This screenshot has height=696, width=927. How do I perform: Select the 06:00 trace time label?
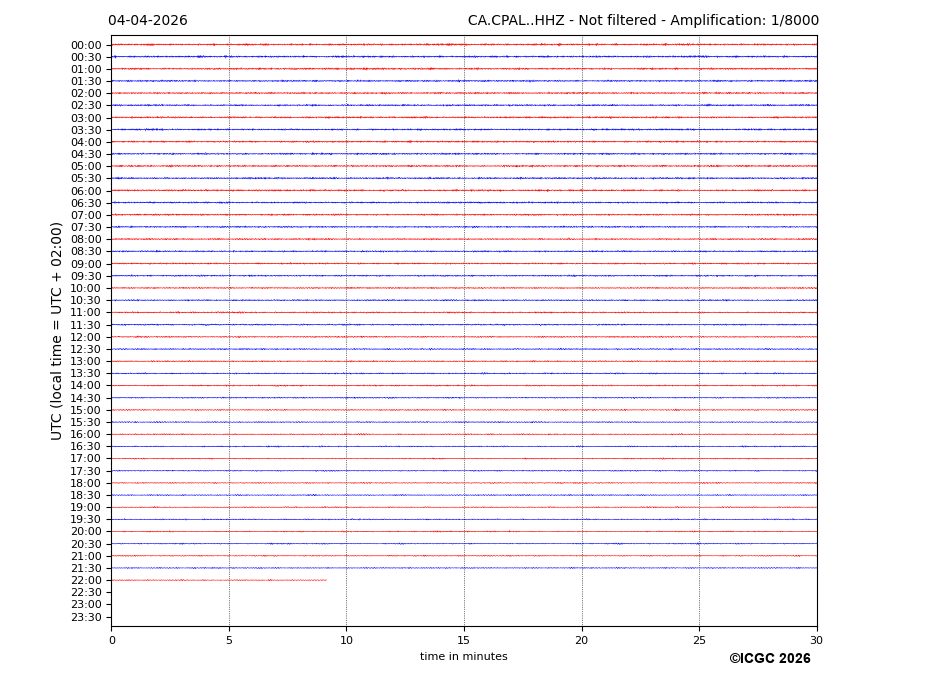pyautogui.click(x=86, y=191)
